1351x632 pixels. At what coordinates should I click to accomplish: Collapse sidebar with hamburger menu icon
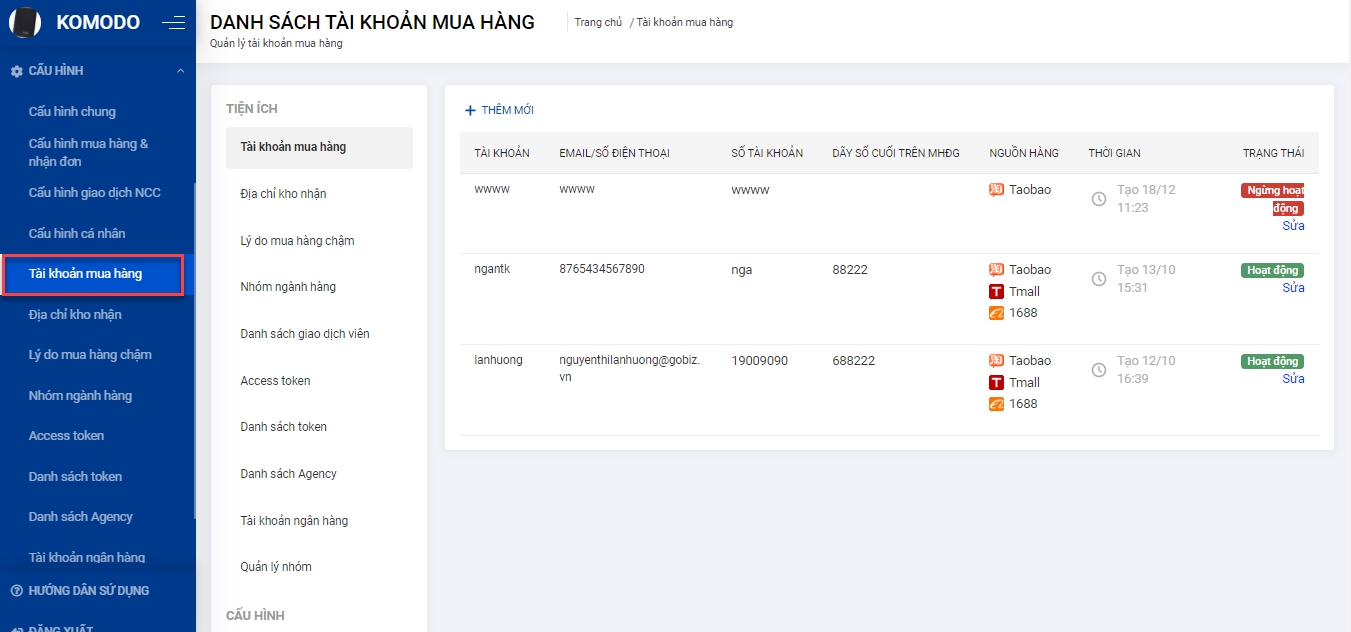173,22
